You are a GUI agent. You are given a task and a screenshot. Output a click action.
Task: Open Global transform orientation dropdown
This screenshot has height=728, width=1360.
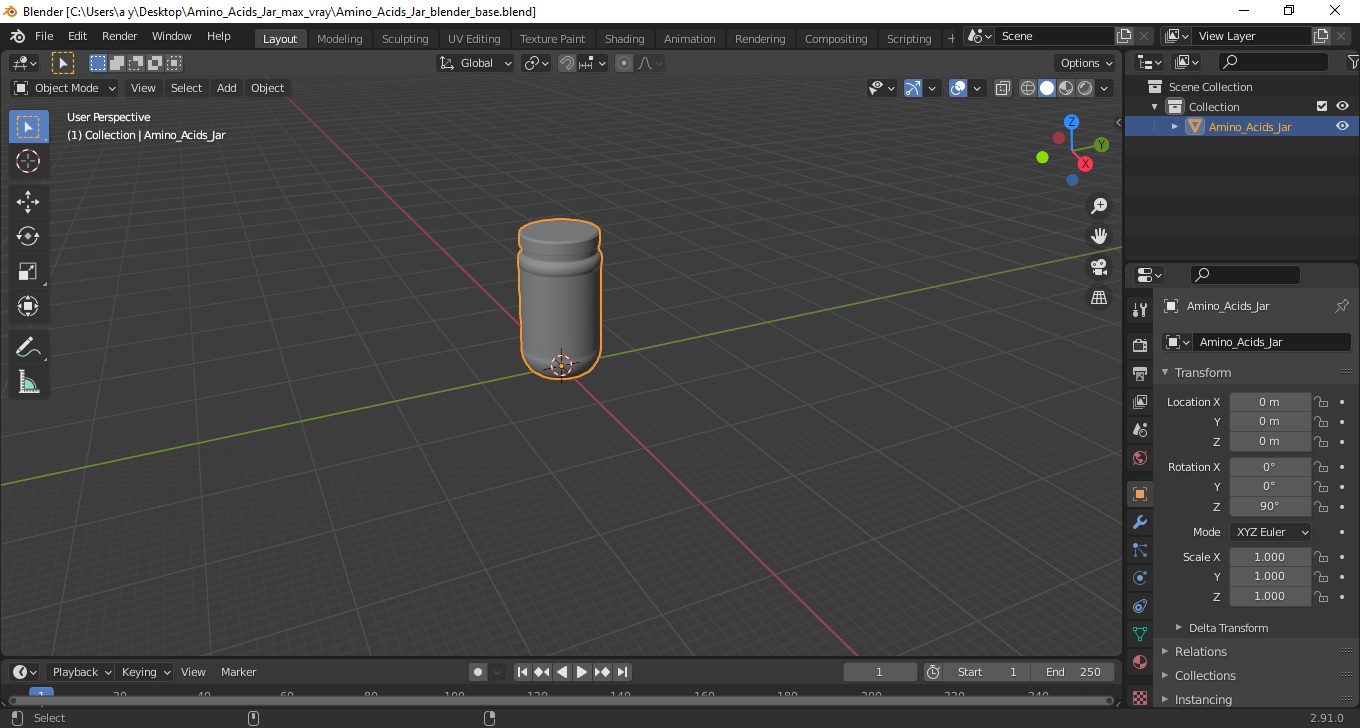click(476, 63)
